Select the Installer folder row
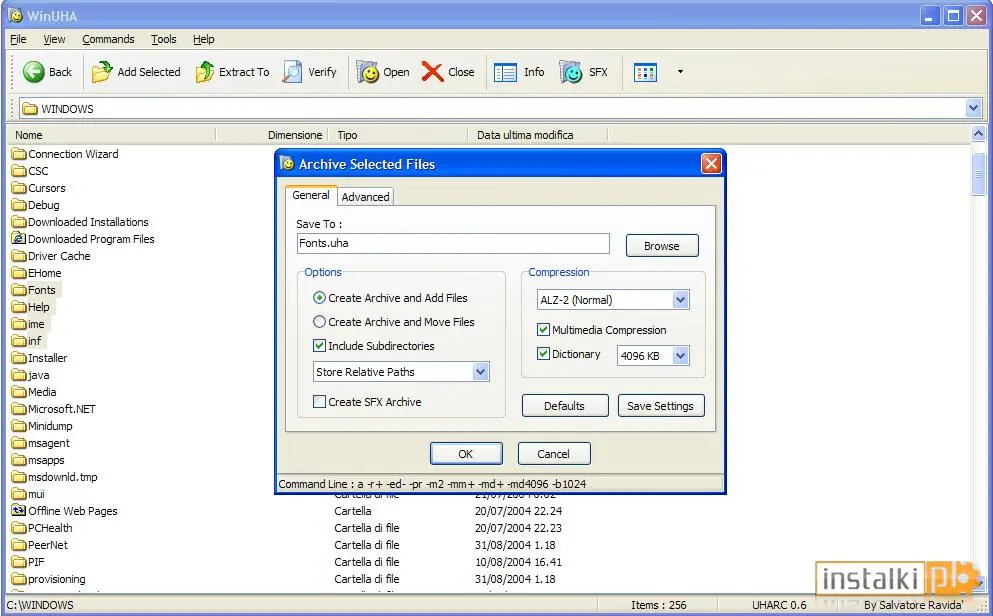Viewport: 993px width, 616px height. [39, 358]
